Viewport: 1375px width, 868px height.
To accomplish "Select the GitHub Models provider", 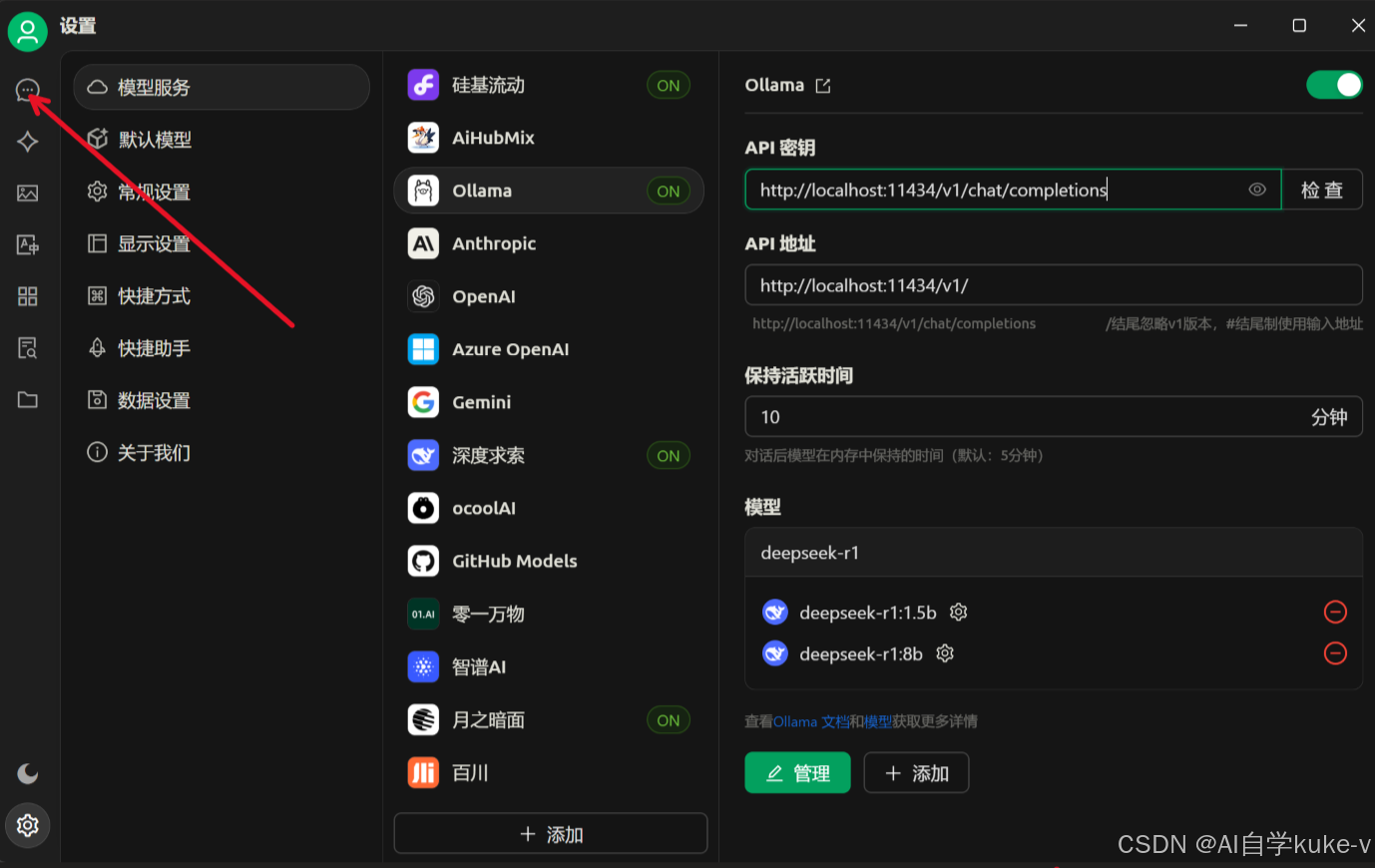I will click(x=549, y=561).
